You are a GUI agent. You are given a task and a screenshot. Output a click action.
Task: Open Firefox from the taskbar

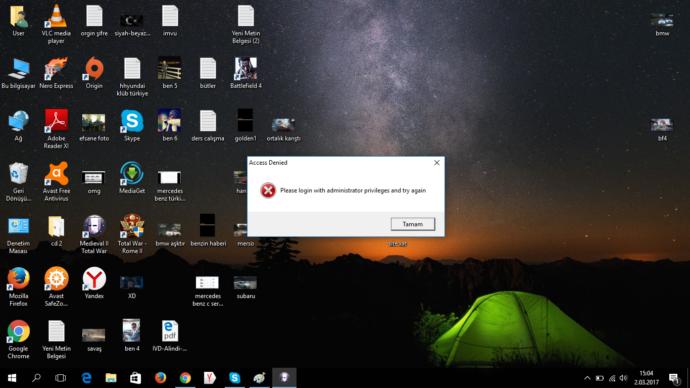pyautogui.click(x=160, y=378)
